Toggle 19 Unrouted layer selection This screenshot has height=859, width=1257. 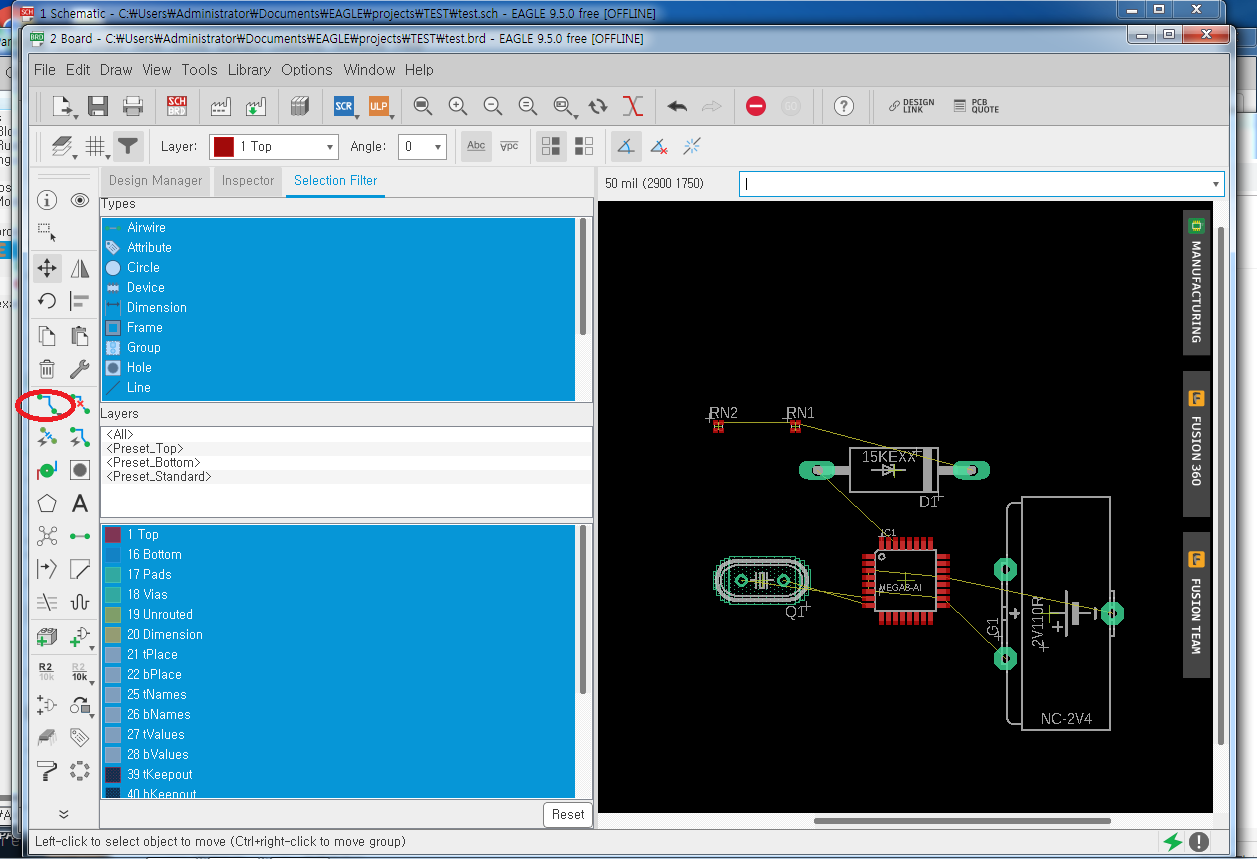click(x=338, y=614)
